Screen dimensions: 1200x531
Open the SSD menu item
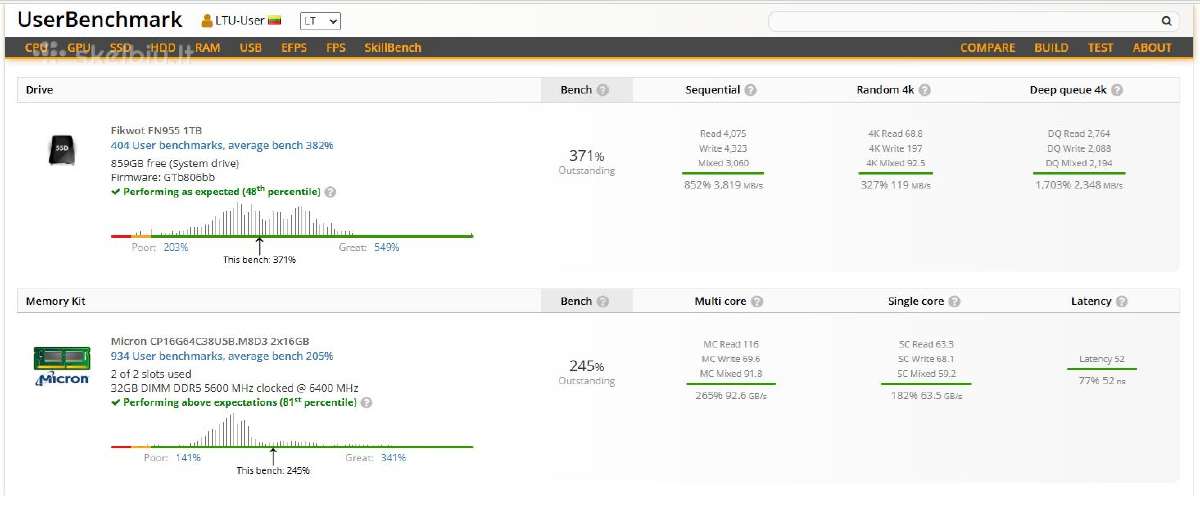[121, 48]
